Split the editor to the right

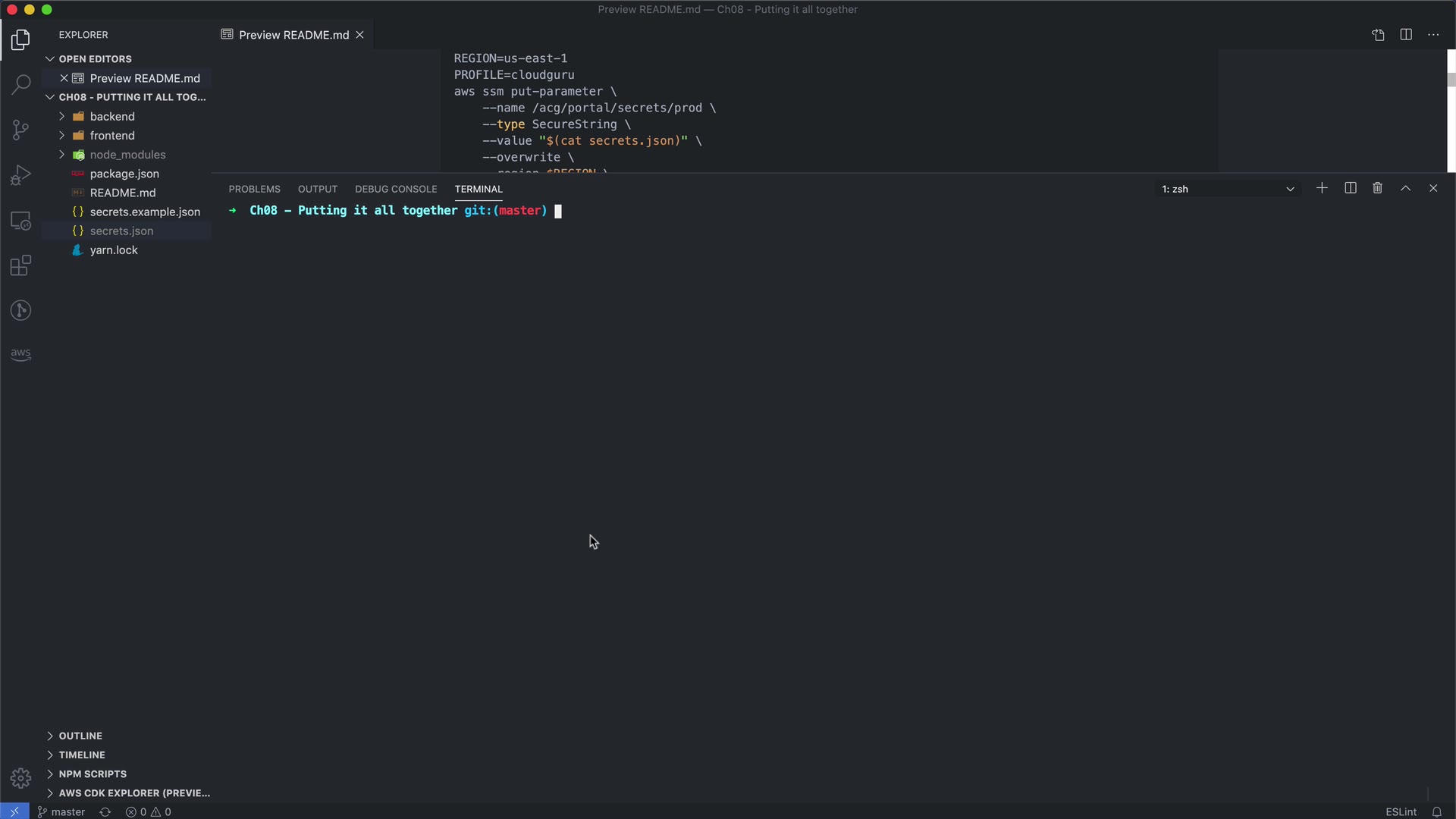point(1405,35)
